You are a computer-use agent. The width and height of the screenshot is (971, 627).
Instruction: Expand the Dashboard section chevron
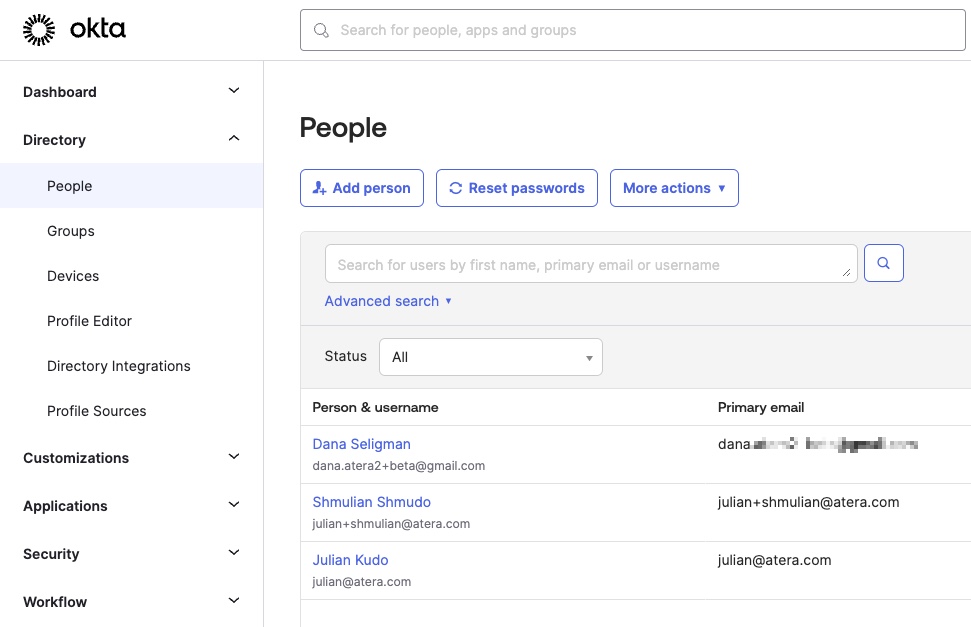234,91
